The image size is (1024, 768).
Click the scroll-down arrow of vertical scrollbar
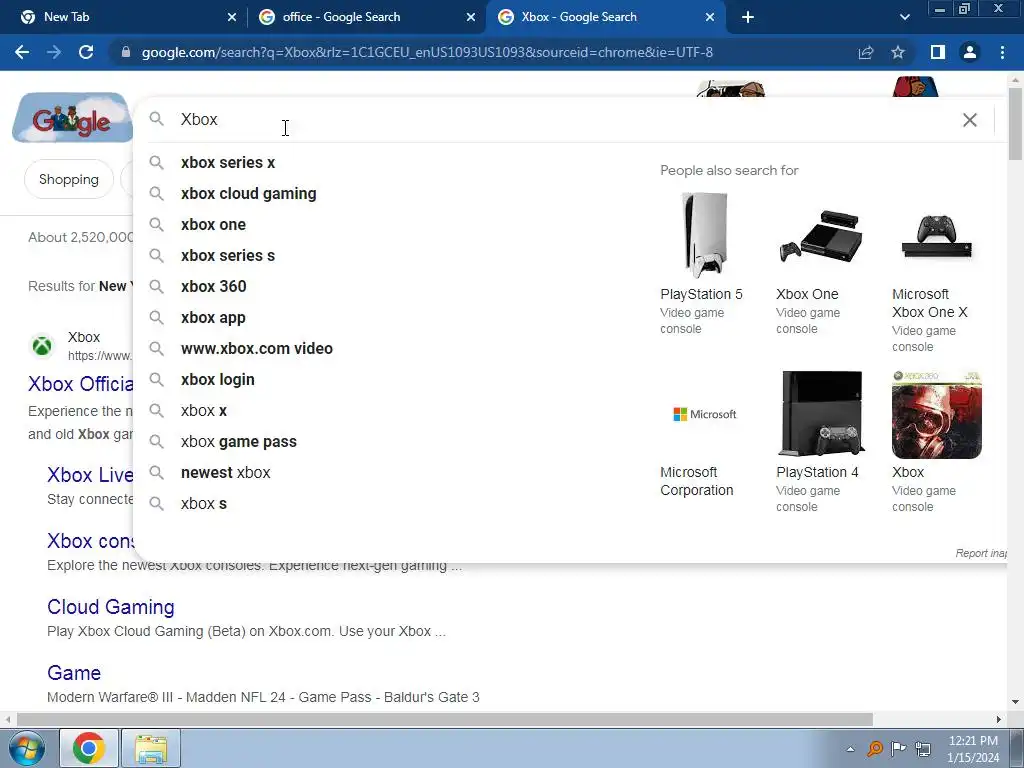point(1015,702)
